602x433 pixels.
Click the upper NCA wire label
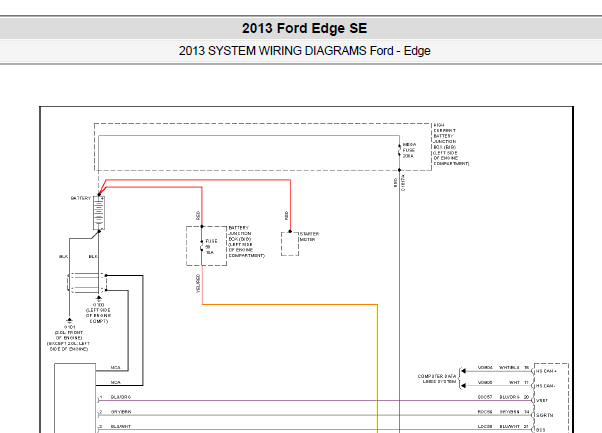pyautogui.click(x=116, y=367)
